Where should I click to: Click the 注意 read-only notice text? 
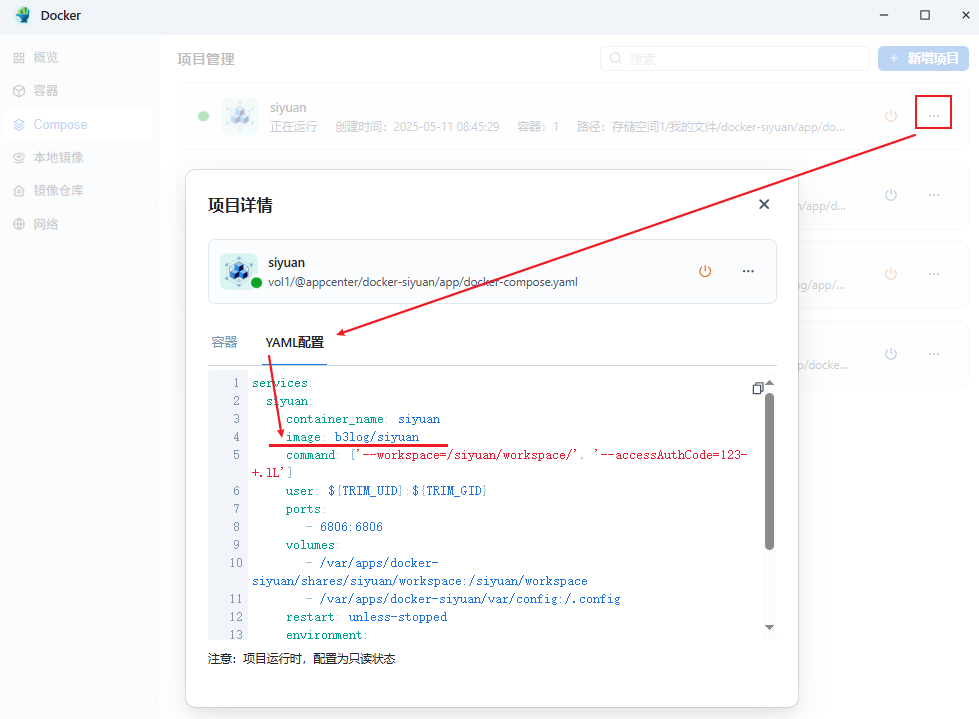[302, 659]
